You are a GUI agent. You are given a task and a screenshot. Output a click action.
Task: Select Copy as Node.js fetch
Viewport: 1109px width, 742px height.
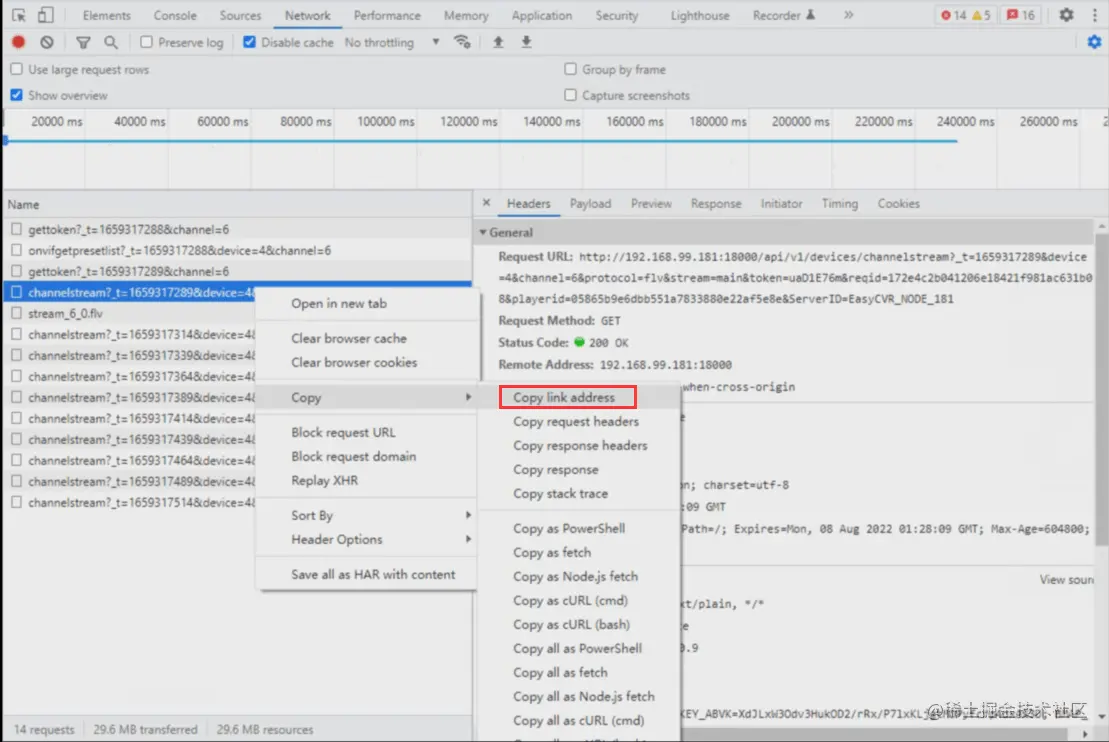(576, 576)
